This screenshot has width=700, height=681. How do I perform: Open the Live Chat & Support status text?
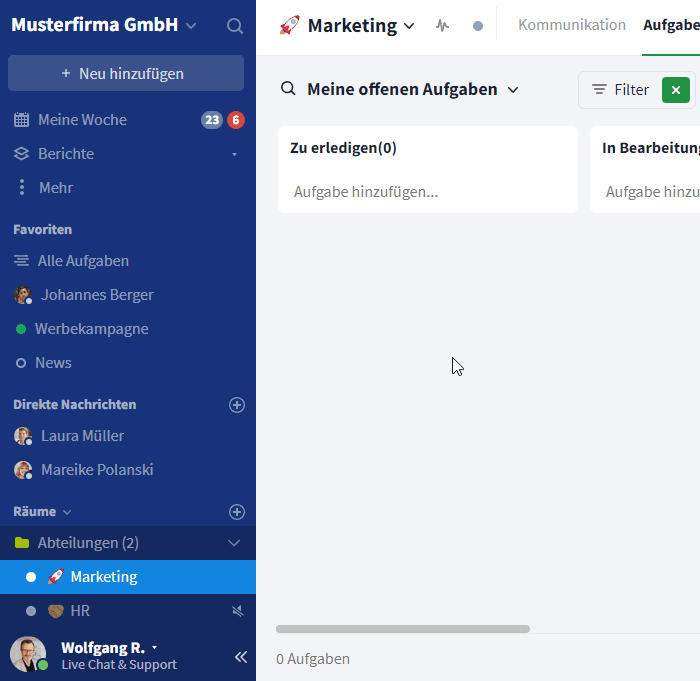(x=119, y=664)
